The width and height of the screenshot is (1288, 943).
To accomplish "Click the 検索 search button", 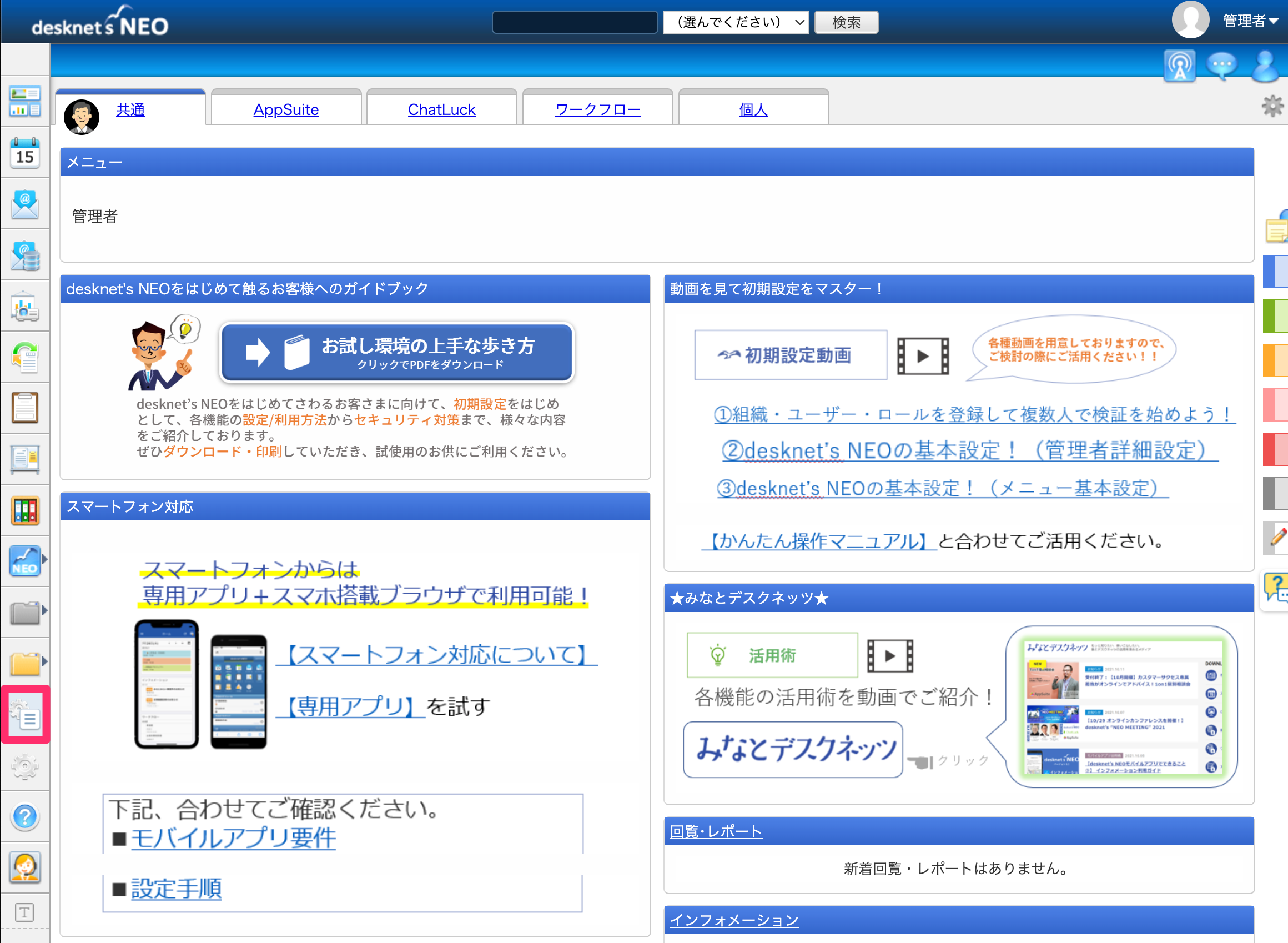I will [846, 22].
